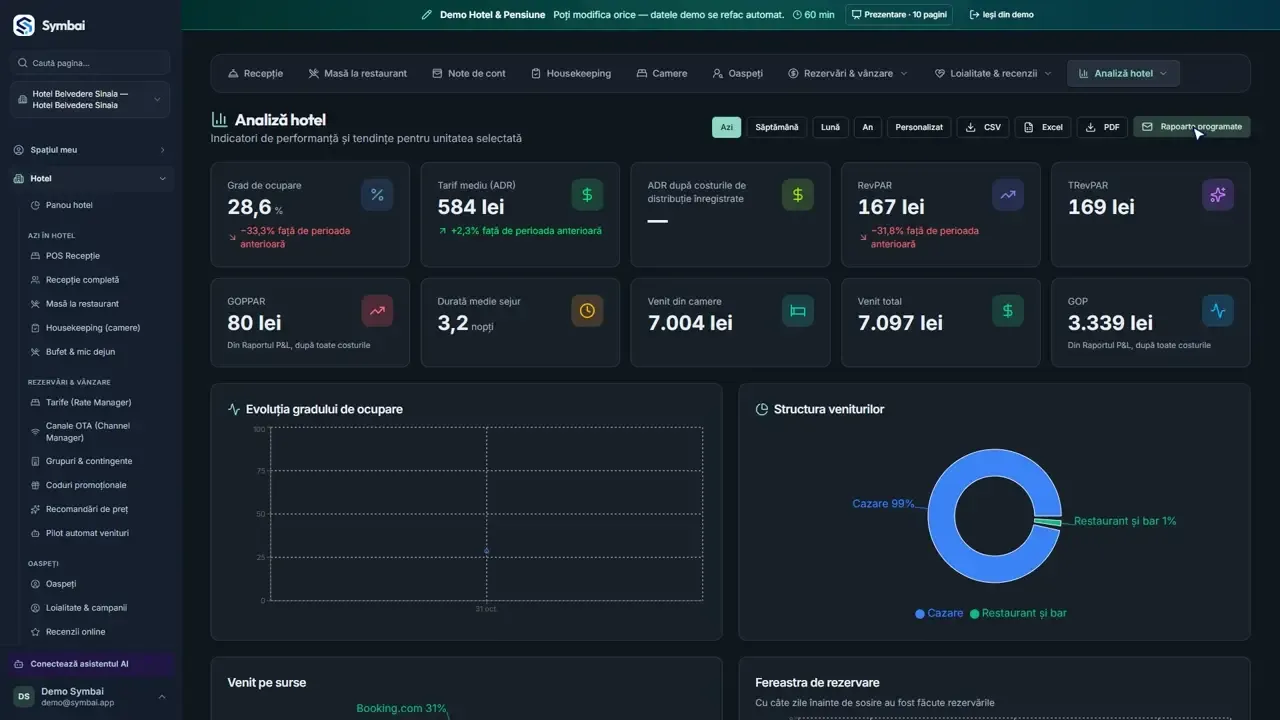Image resolution: width=1280 pixels, height=720 pixels.
Task: Click the Prezentare · 10 pagini button
Action: [899, 15]
